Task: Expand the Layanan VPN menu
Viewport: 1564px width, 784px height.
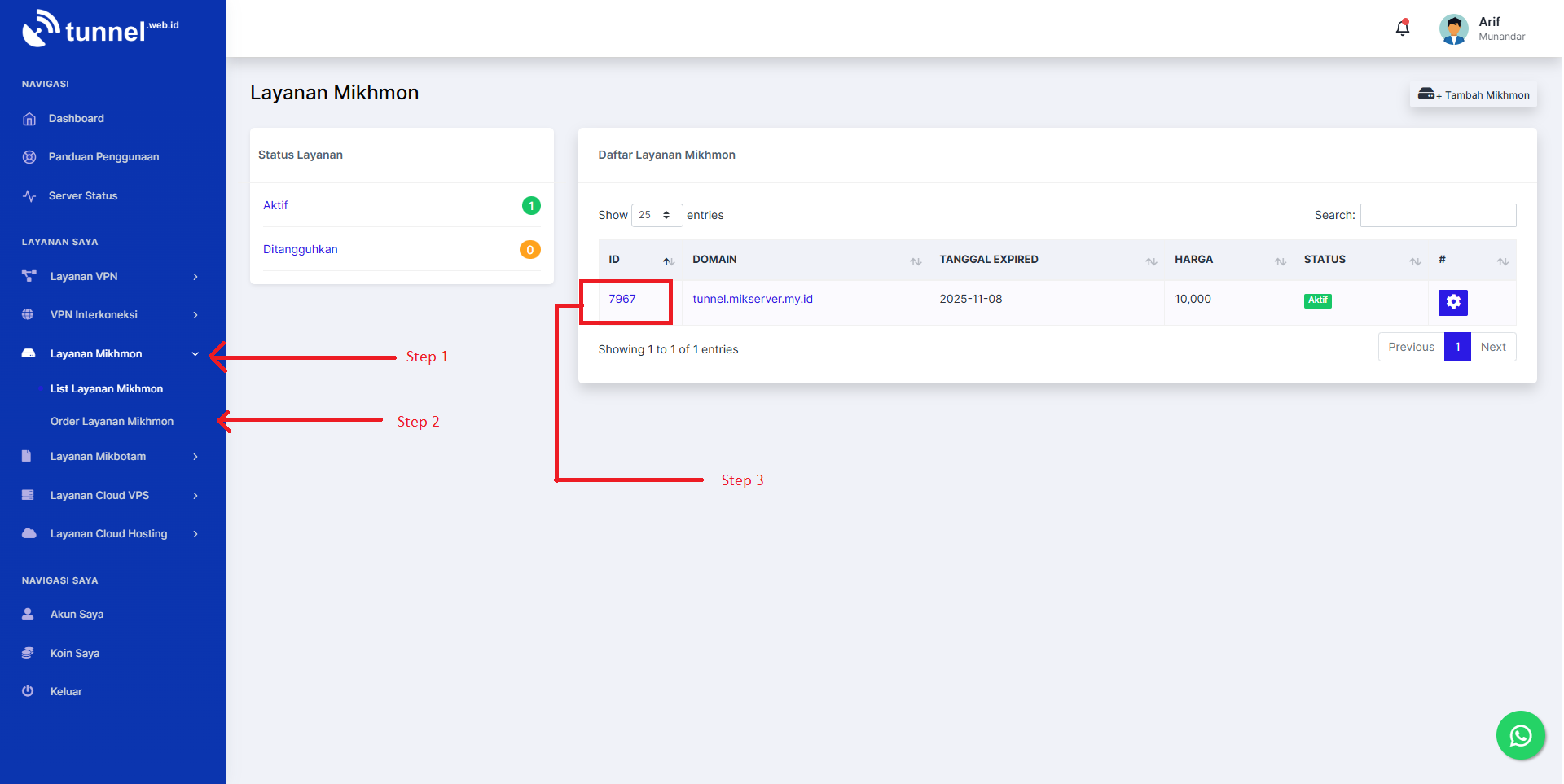Action: pyautogui.click(x=112, y=277)
